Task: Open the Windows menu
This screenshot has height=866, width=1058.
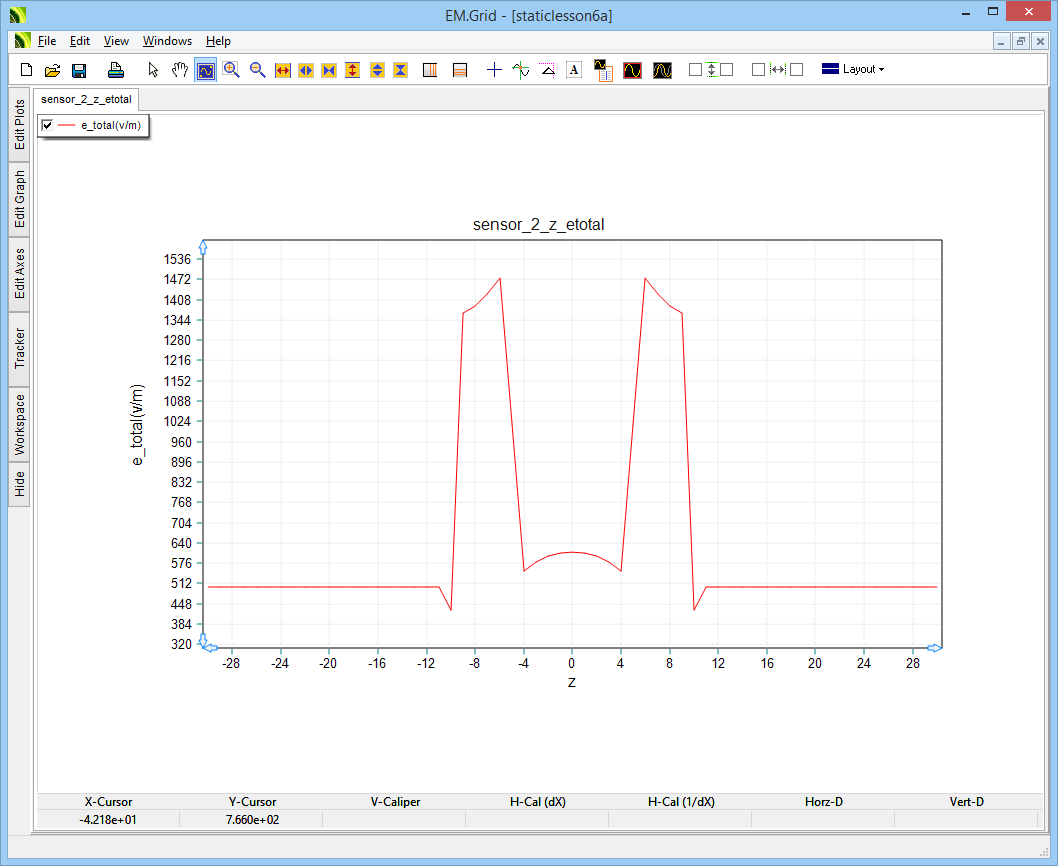Action: coord(167,41)
